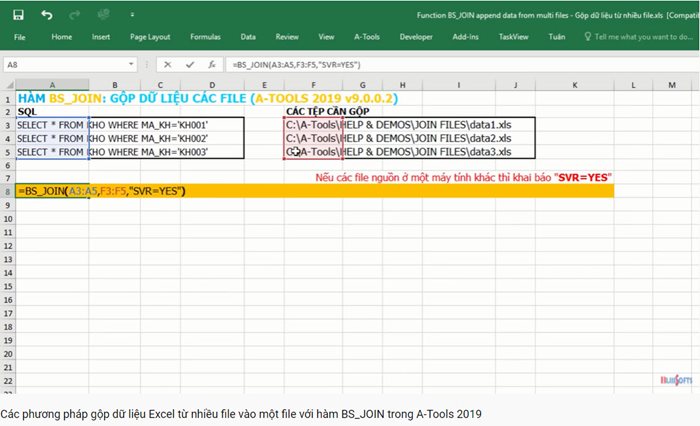Click the SQL cell with MA_KH='KH003'
The width and height of the screenshot is (700, 426).
112,152
